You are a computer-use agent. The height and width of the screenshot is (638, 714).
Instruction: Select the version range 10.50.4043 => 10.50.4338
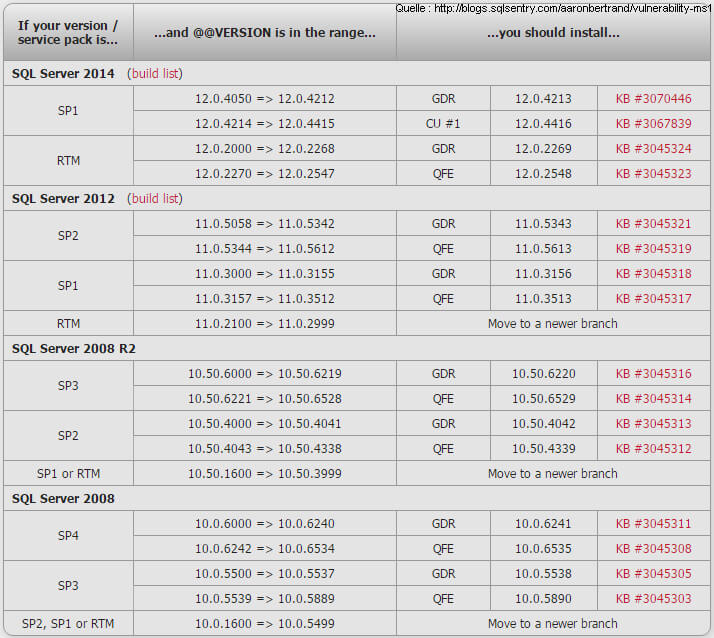[x=265, y=449]
